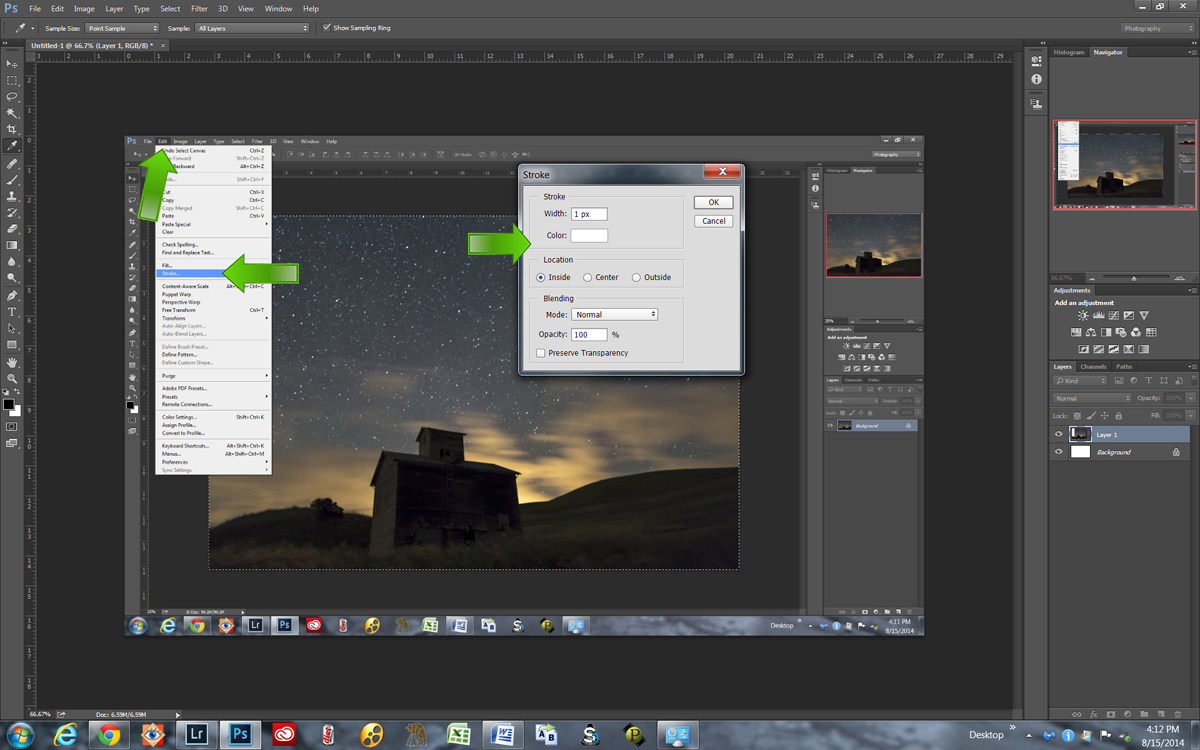Viewport: 1200px width, 750px height.
Task: Toggle Lock image pixels in main Layers panel
Action: 1092,415
